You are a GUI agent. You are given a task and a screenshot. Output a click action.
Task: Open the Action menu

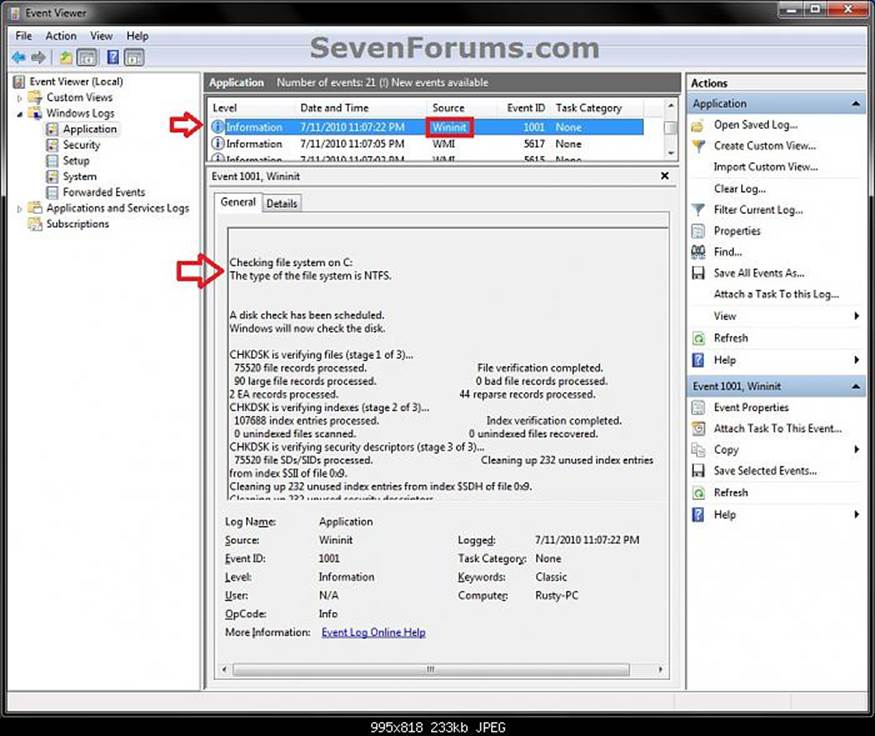tap(61, 36)
